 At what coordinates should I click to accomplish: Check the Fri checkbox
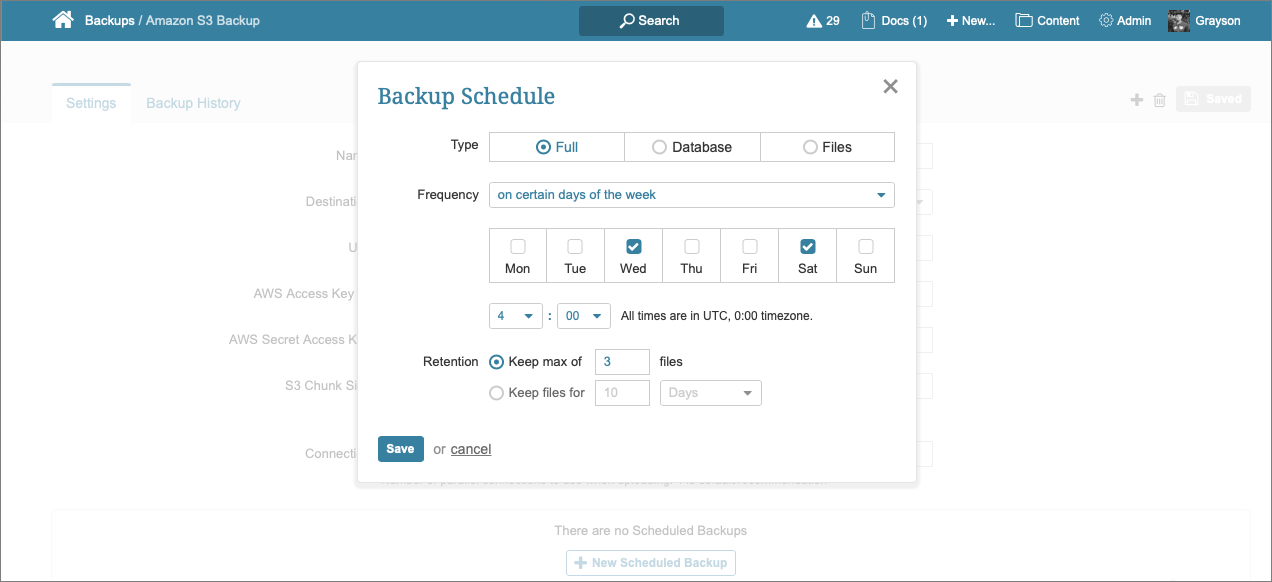(x=750, y=246)
